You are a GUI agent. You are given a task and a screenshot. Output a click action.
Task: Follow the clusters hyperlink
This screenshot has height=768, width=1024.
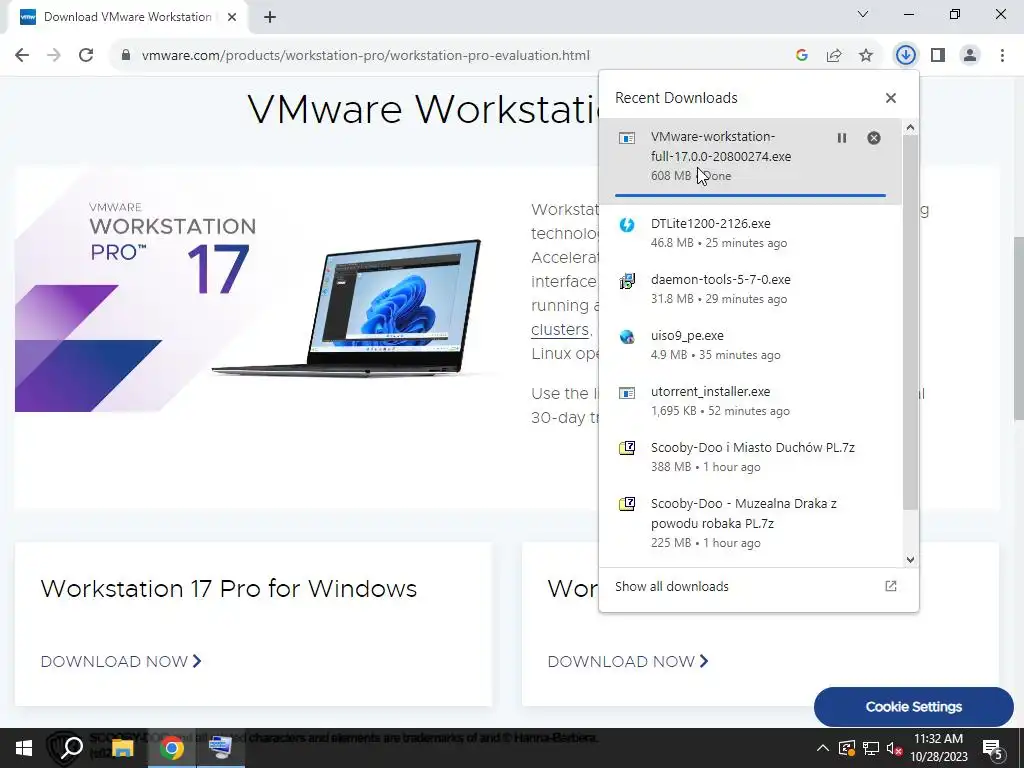tap(560, 330)
